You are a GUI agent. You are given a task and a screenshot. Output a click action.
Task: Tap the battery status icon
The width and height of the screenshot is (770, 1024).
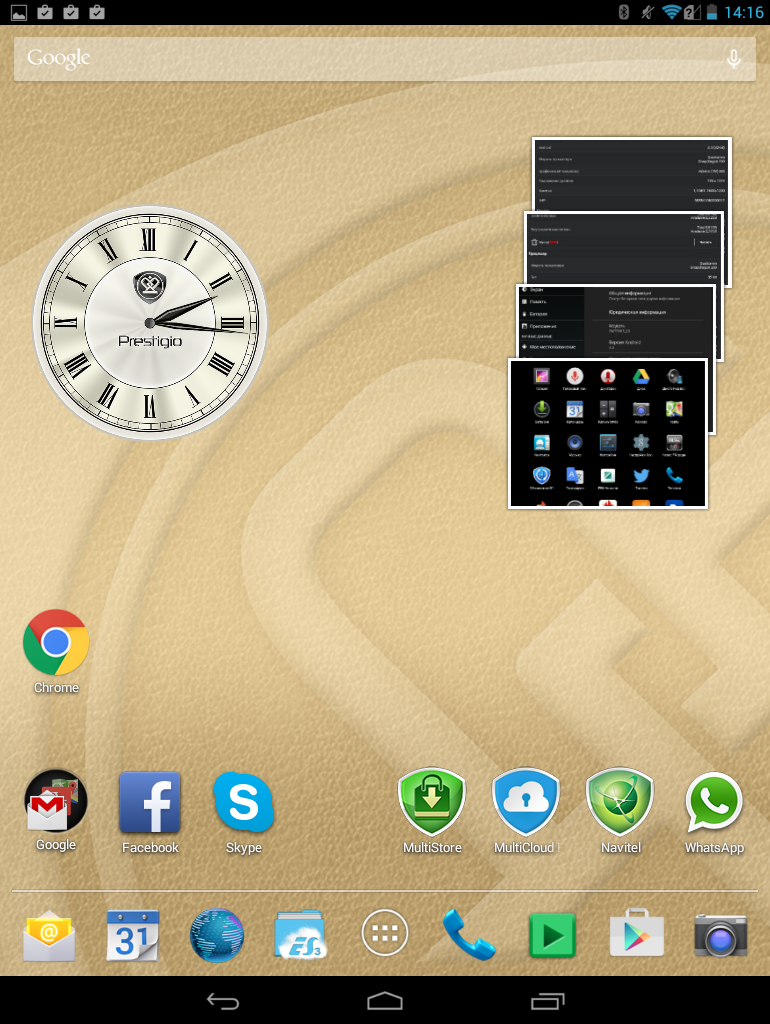tap(712, 12)
